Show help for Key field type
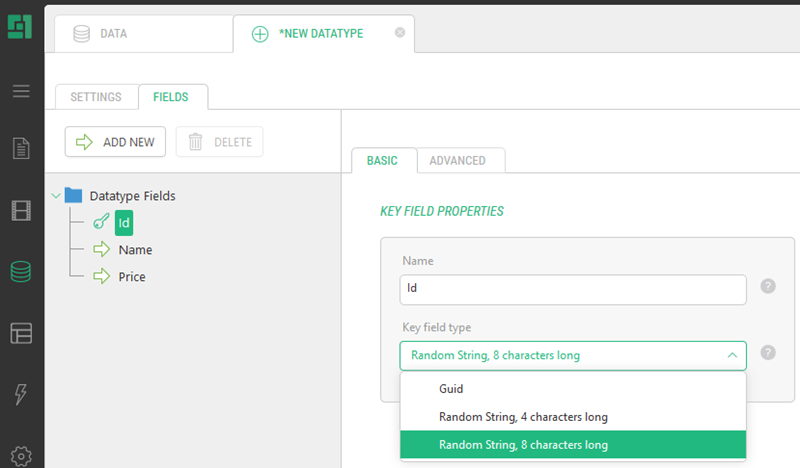 tap(768, 353)
